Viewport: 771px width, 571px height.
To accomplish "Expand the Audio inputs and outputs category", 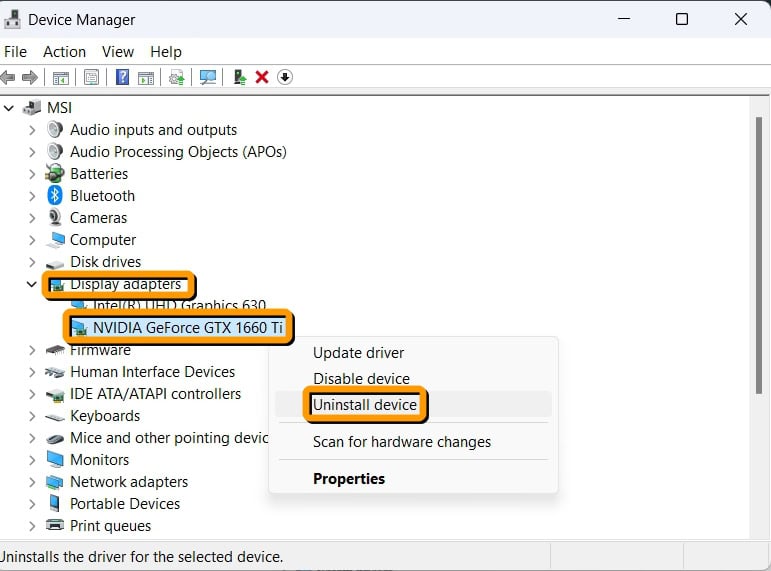I will click(x=32, y=130).
